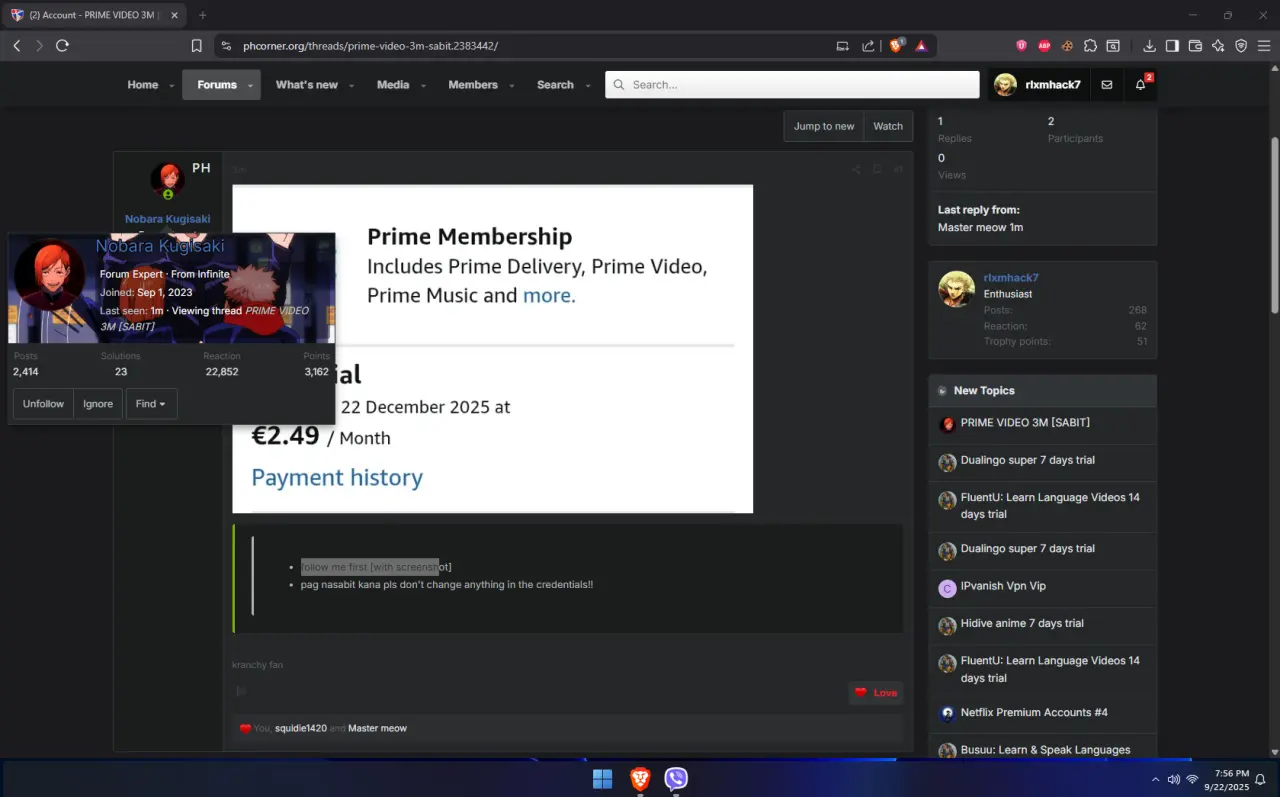Open the share icon in the address bar
This screenshot has height=797, width=1280.
pos(868,46)
